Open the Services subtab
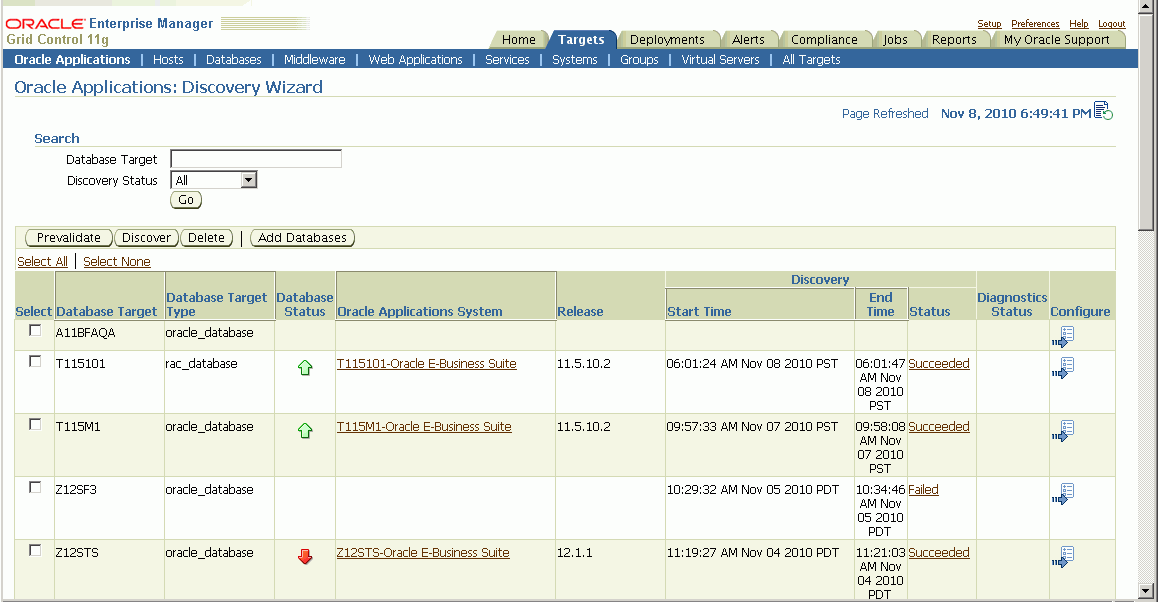Image resolution: width=1158 pixels, height=602 pixels. [x=507, y=59]
